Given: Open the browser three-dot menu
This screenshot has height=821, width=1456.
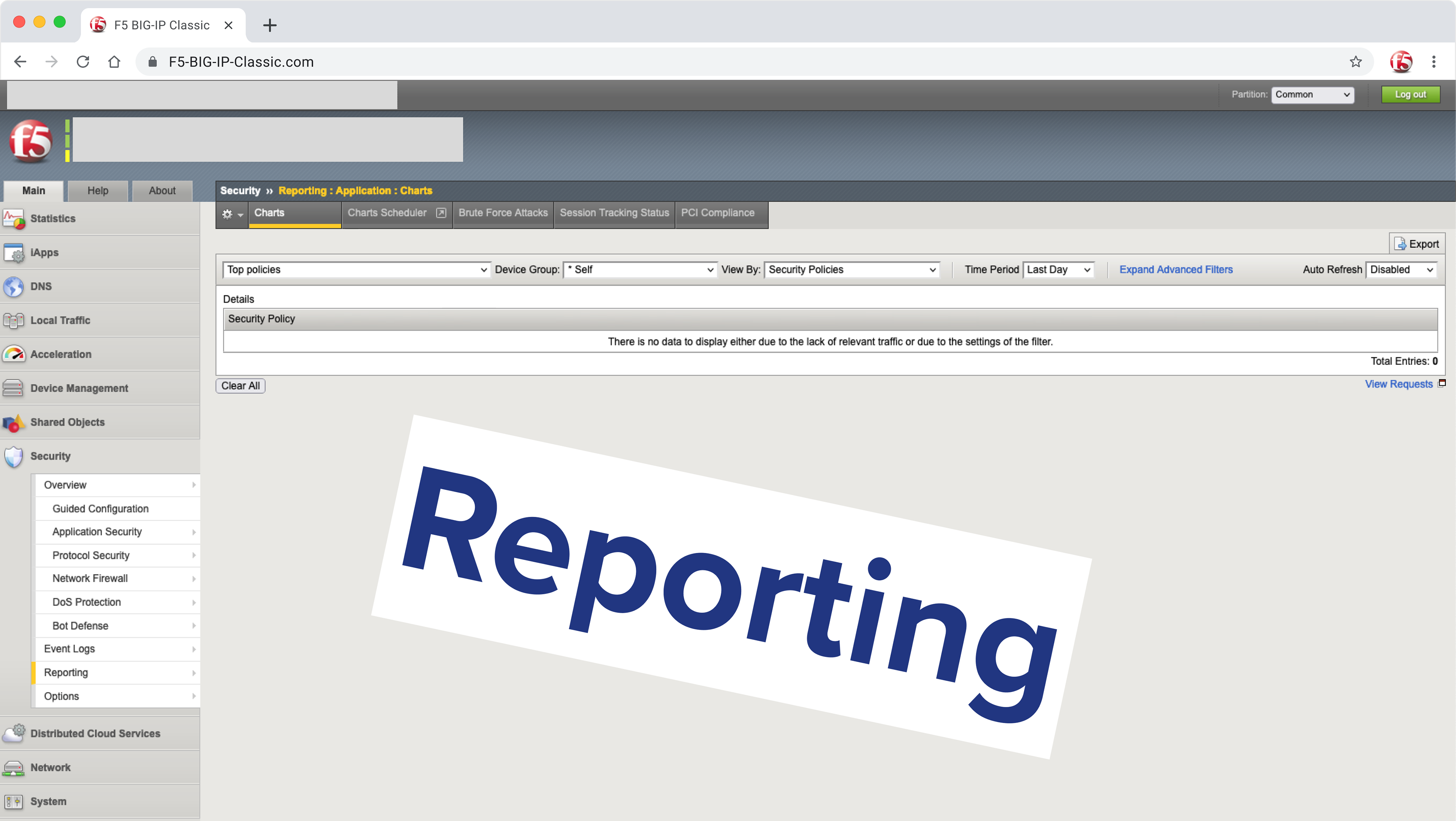Looking at the screenshot, I should coord(1433,62).
